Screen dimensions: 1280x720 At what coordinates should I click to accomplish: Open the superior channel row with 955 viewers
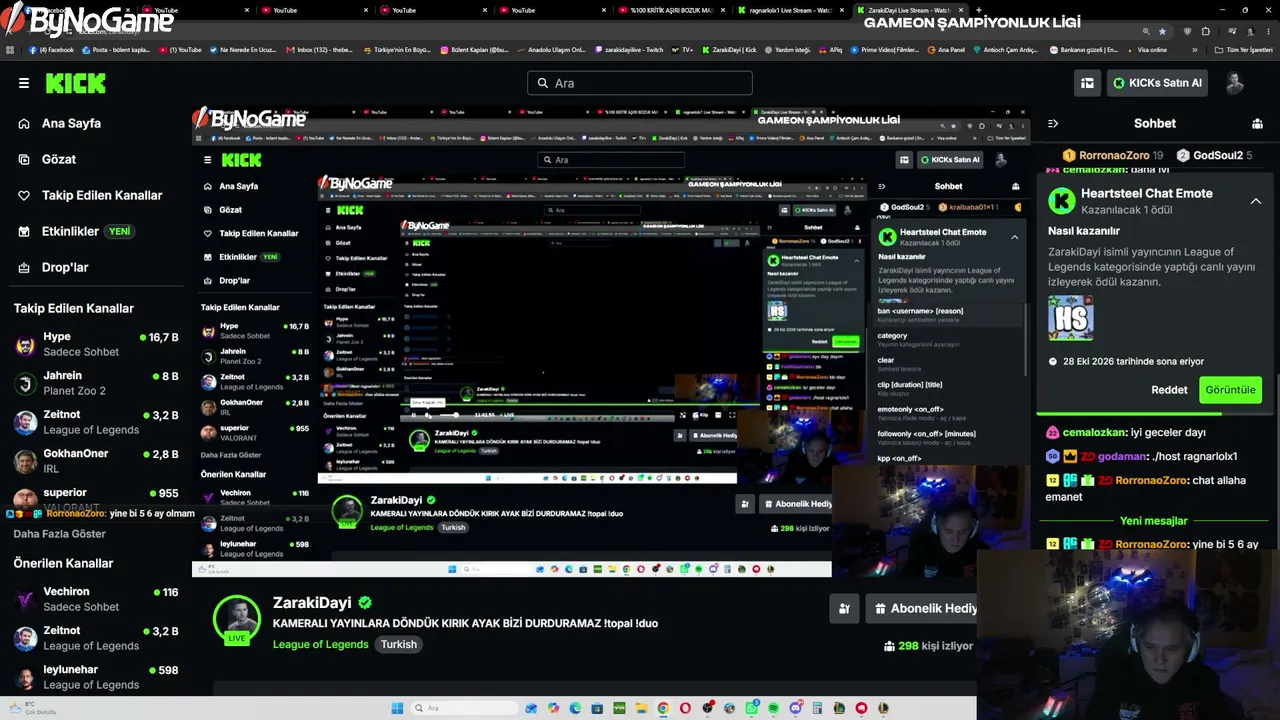pos(96,498)
